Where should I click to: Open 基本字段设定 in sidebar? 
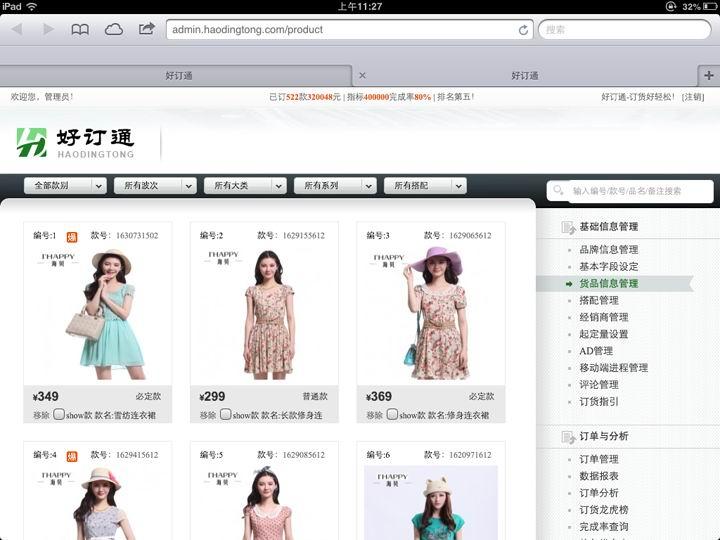[x=608, y=267]
